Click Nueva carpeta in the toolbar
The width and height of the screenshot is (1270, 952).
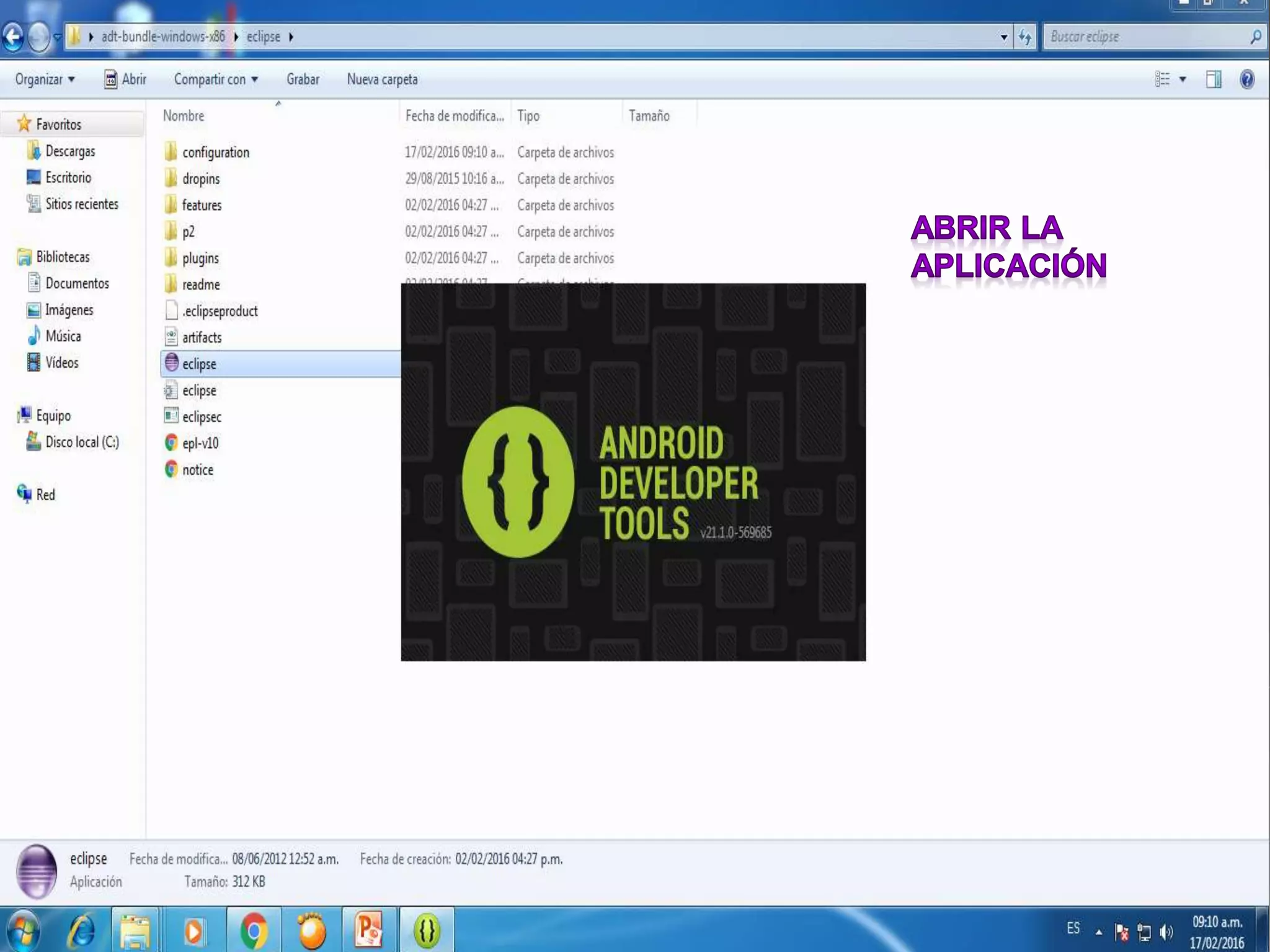click(x=382, y=79)
